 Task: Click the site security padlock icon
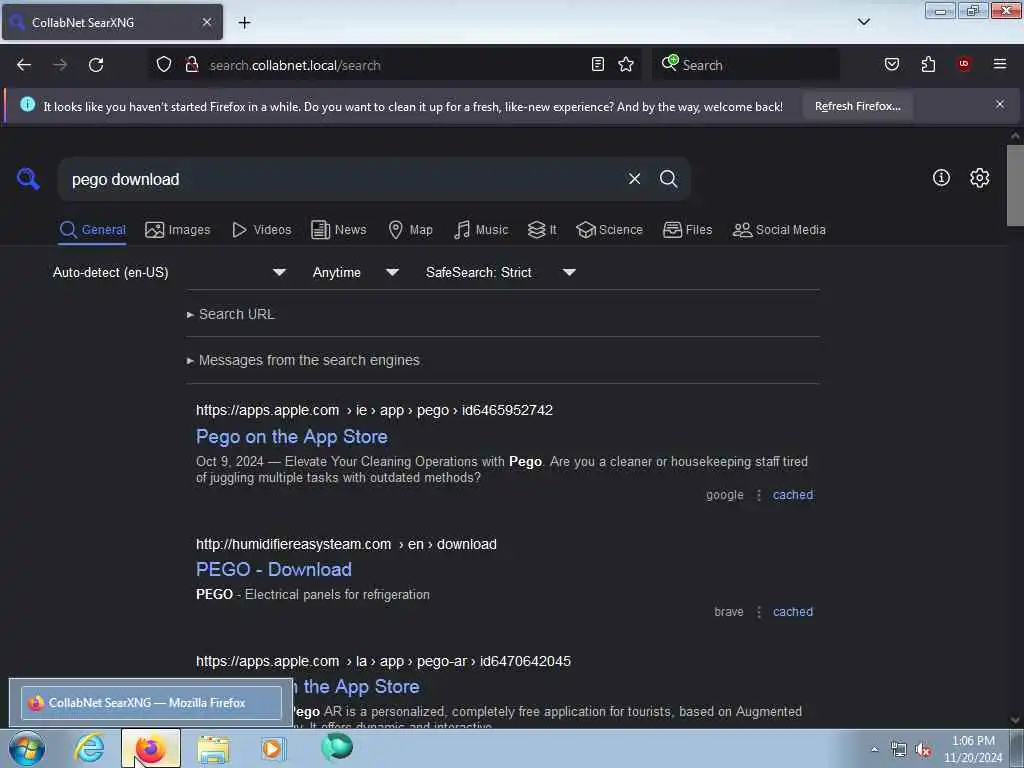click(191, 64)
